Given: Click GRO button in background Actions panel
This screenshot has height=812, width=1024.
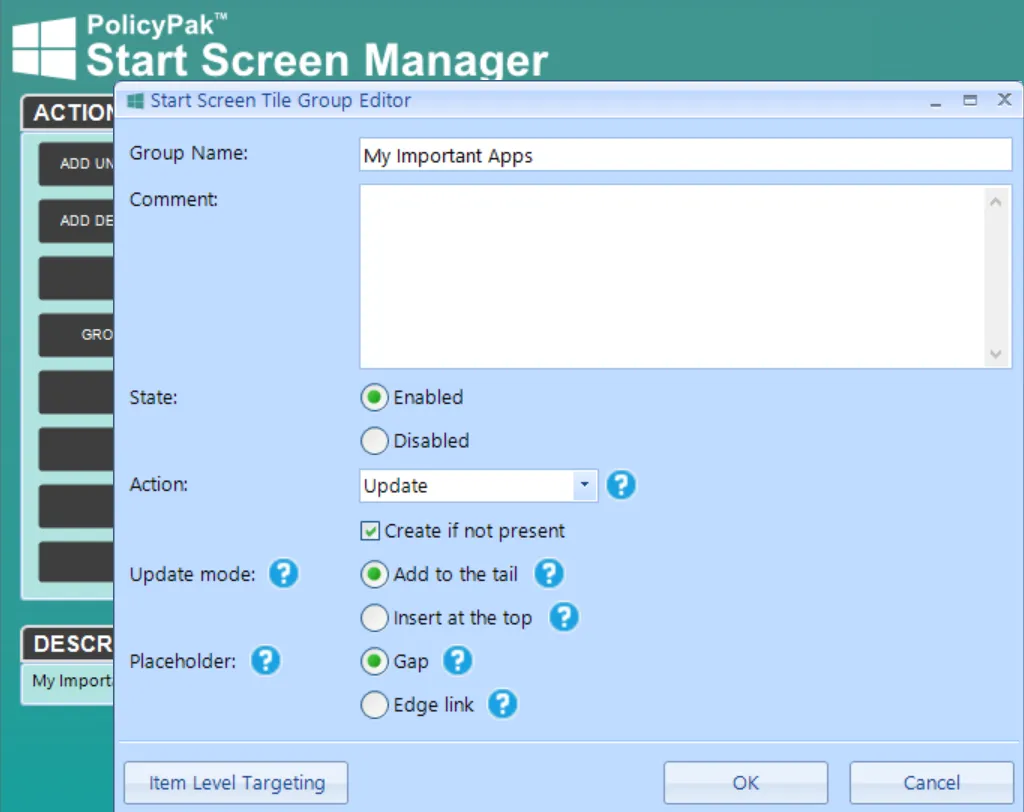Looking at the screenshot, I should [x=76, y=334].
